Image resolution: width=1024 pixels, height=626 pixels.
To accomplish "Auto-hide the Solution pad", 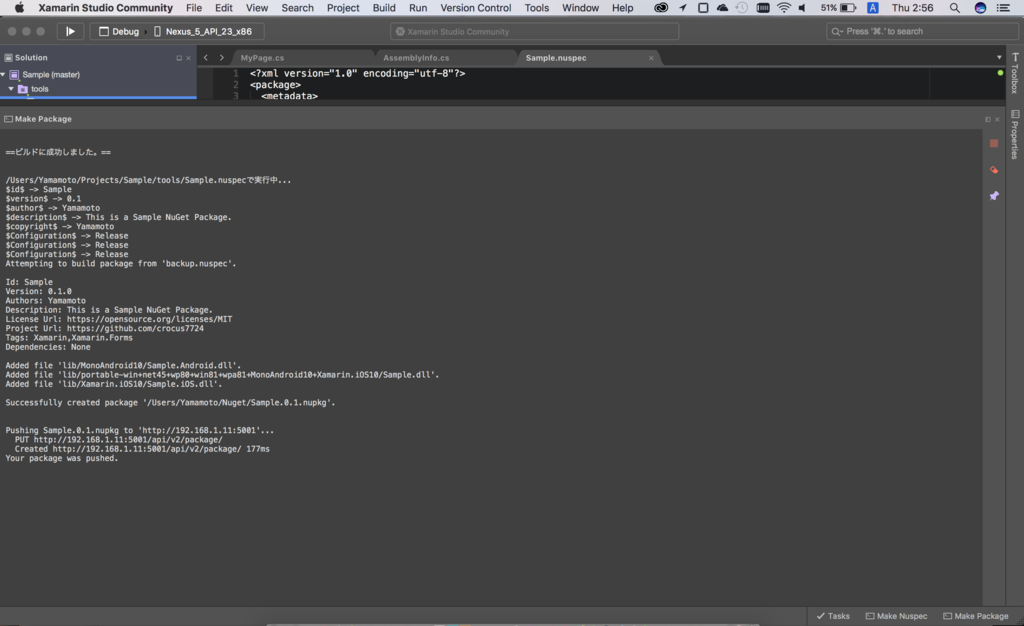I will [x=179, y=58].
